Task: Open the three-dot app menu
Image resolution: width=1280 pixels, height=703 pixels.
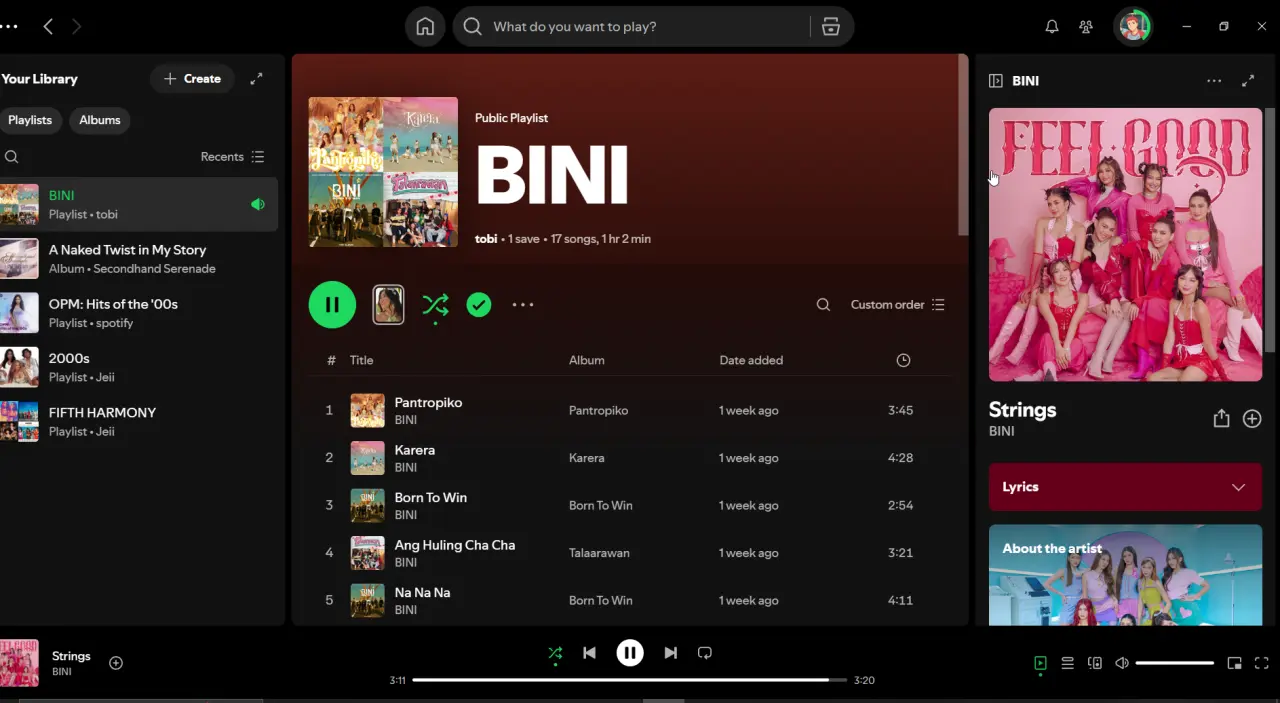Action: (10, 27)
